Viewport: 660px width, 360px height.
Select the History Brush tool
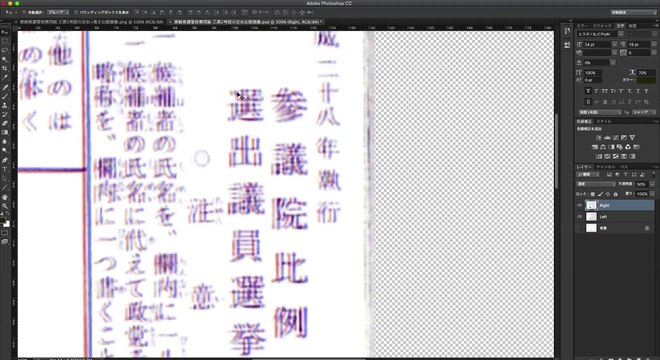point(4,114)
